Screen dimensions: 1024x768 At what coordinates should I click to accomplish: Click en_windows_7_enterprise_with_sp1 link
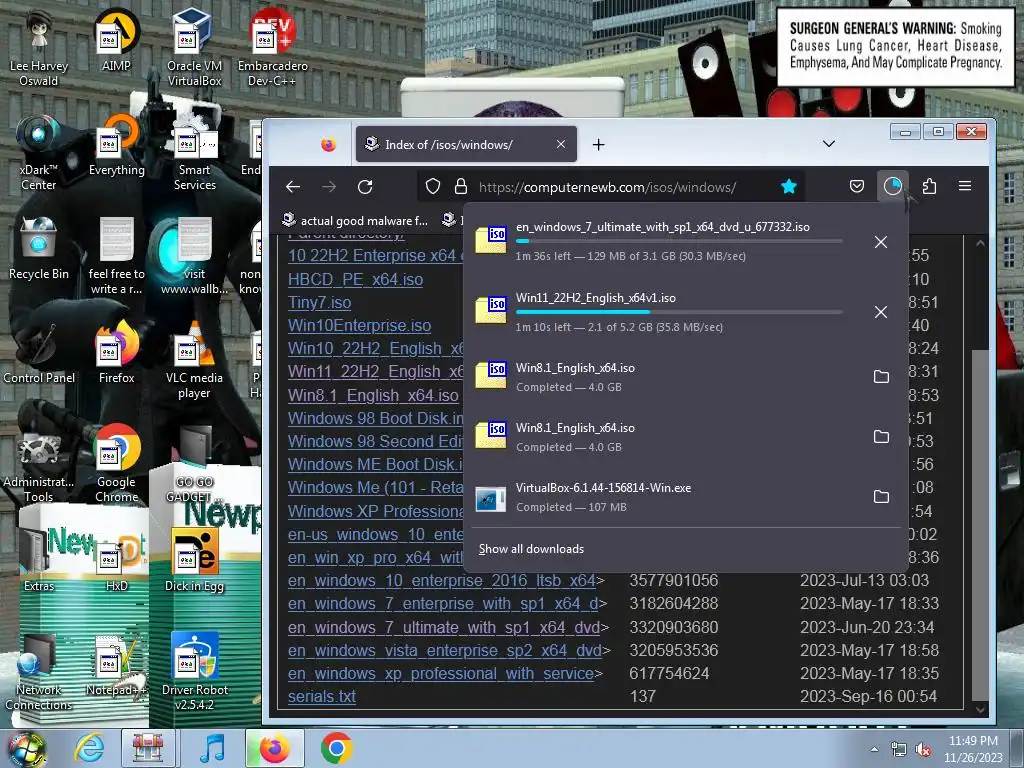click(x=443, y=603)
